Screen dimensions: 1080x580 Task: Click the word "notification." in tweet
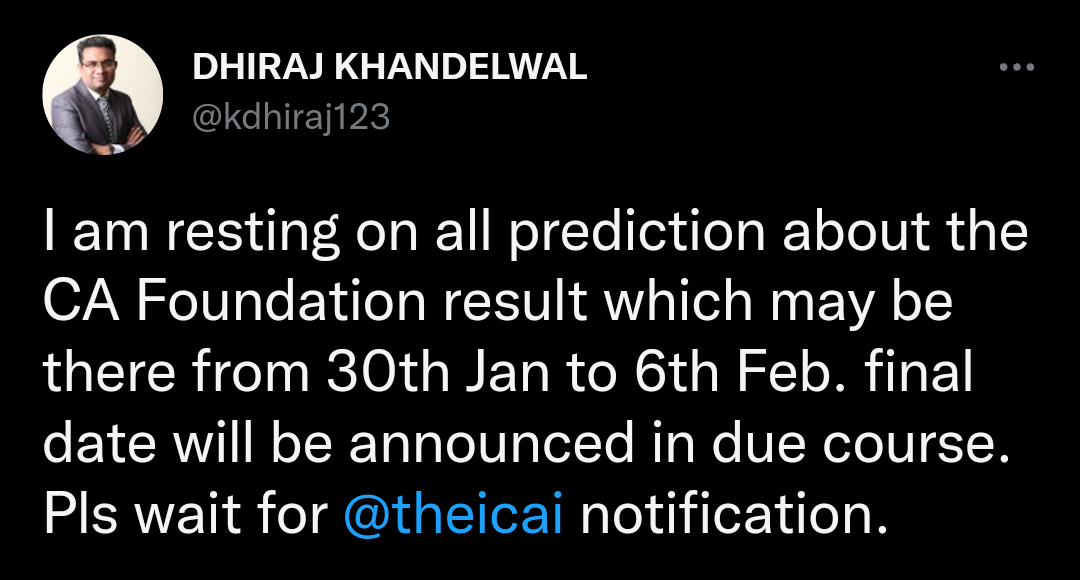(x=734, y=517)
